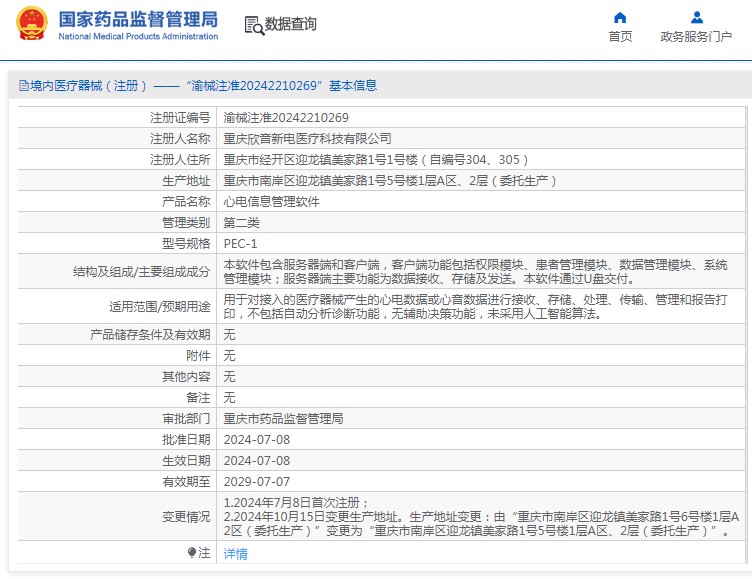Image resolution: width=752 pixels, height=579 pixels.
Task: Click 国家药品监督管理局 site title
Action: point(138,20)
